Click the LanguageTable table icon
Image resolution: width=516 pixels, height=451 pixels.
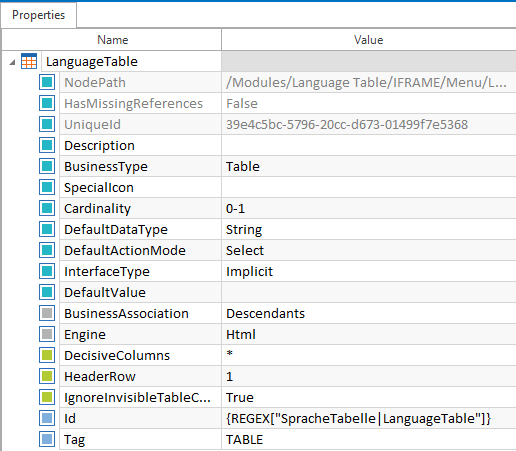(x=29, y=61)
